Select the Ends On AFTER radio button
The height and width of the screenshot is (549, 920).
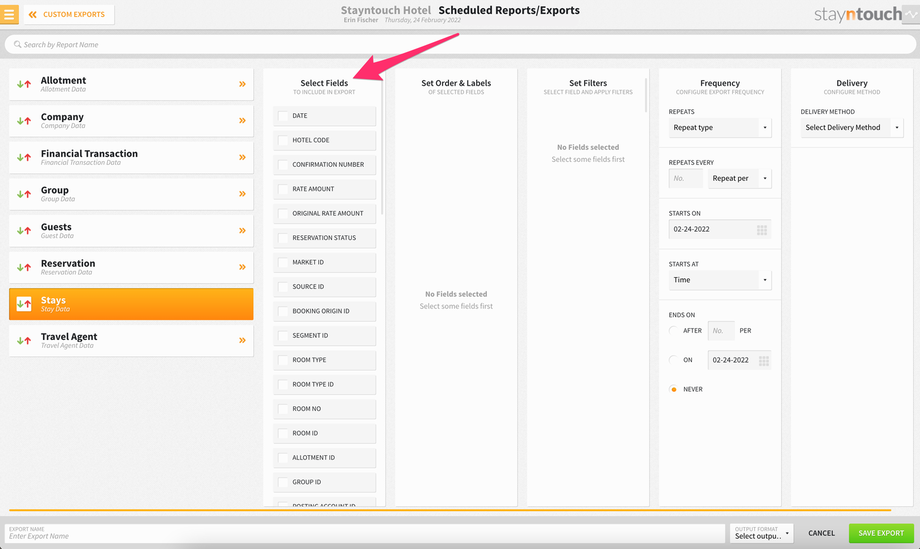pos(674,331)
